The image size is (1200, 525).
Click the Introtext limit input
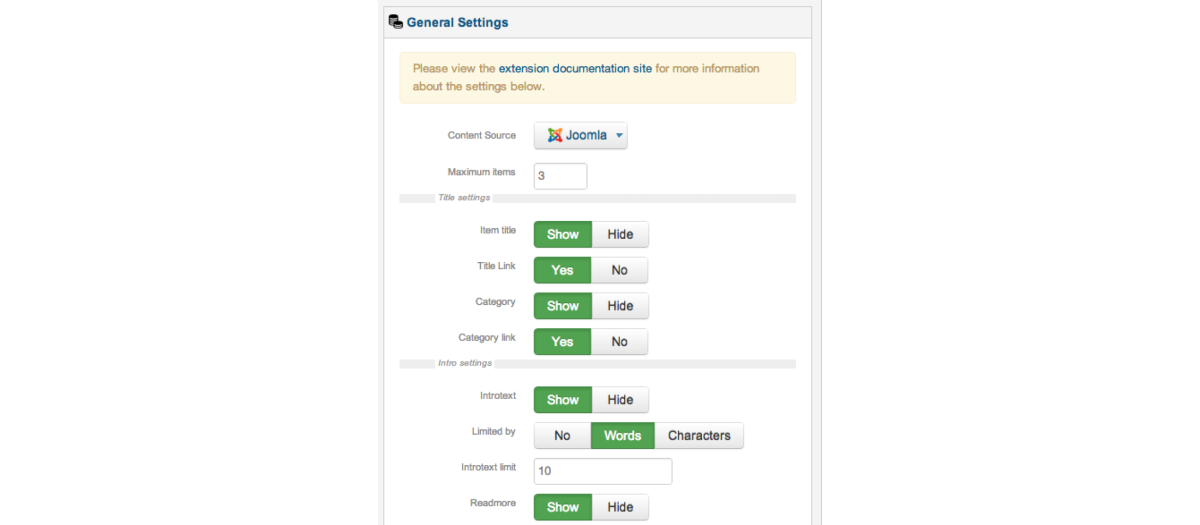click(603, 471)
